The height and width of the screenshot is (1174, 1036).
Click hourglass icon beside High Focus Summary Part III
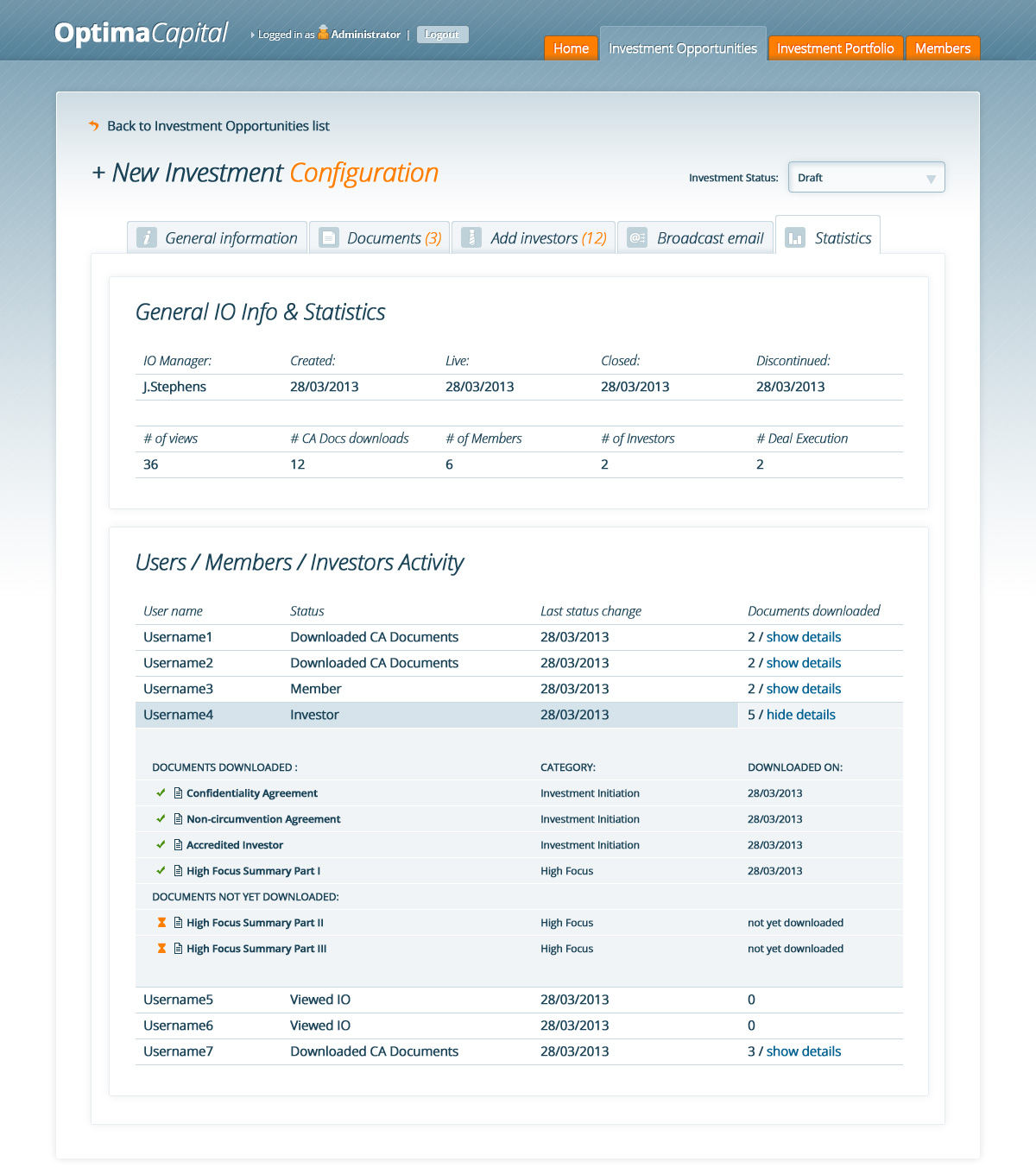(161, 949)
